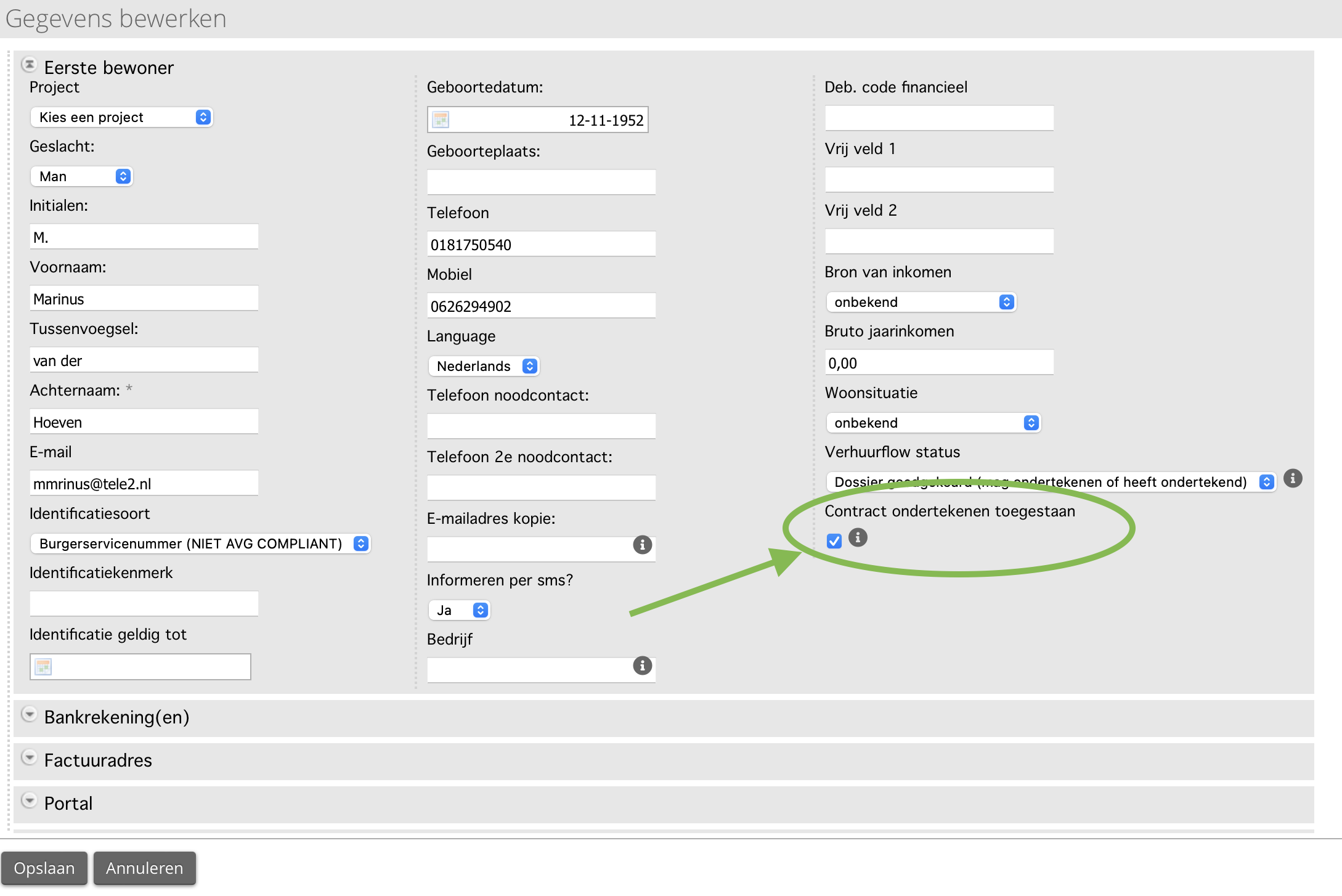Click info icon in E-mailadres kopie field
The image size is (1342, 896).
pyautogui.click(x=642, y=545)
